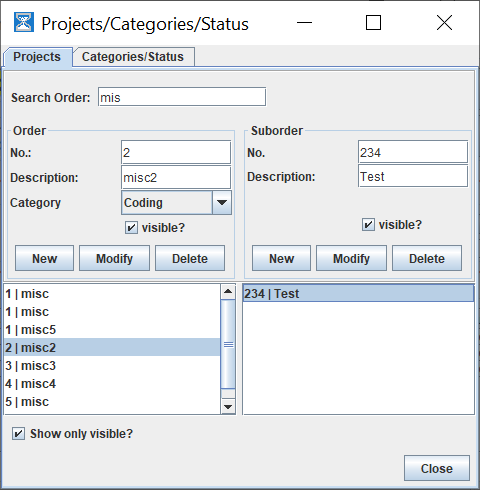
Task: Uncheck Show only visible? option
Action: [18, 434]
